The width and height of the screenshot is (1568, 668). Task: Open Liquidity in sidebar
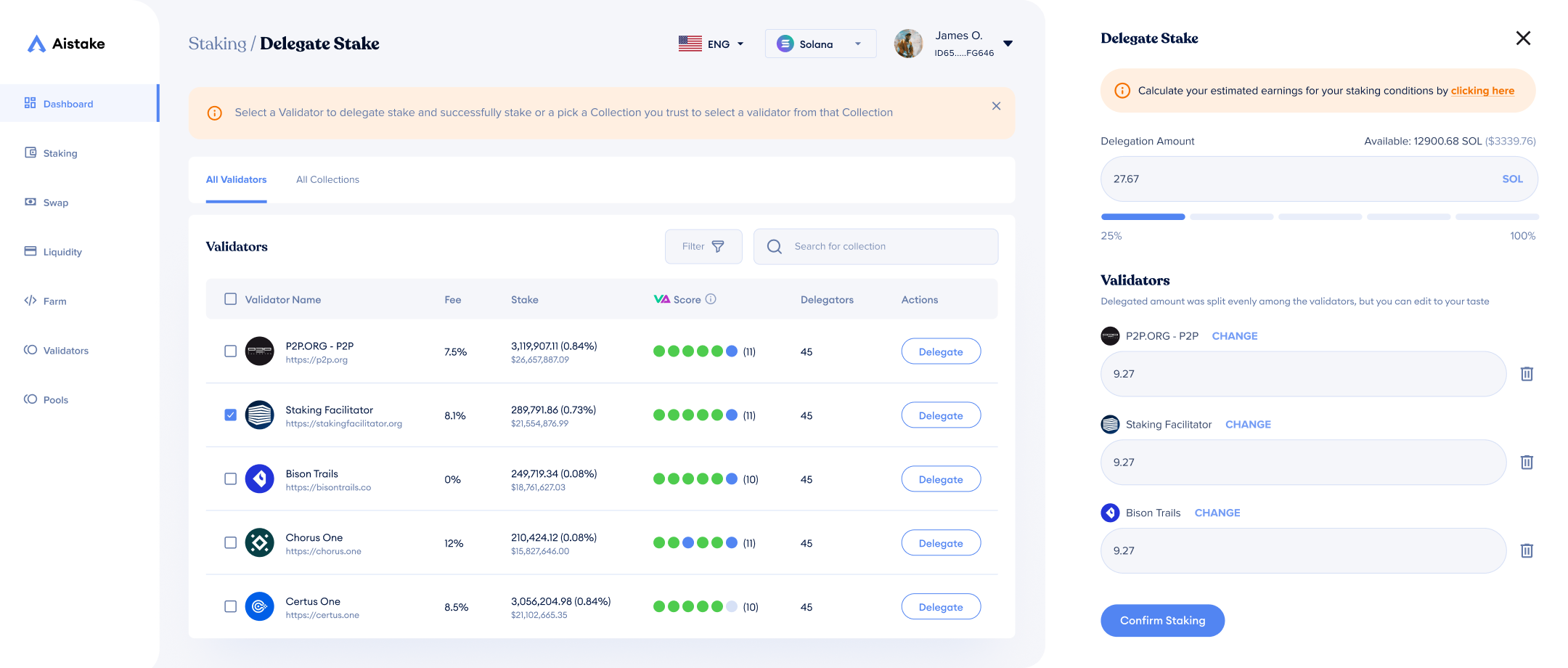tap(53, 252)
